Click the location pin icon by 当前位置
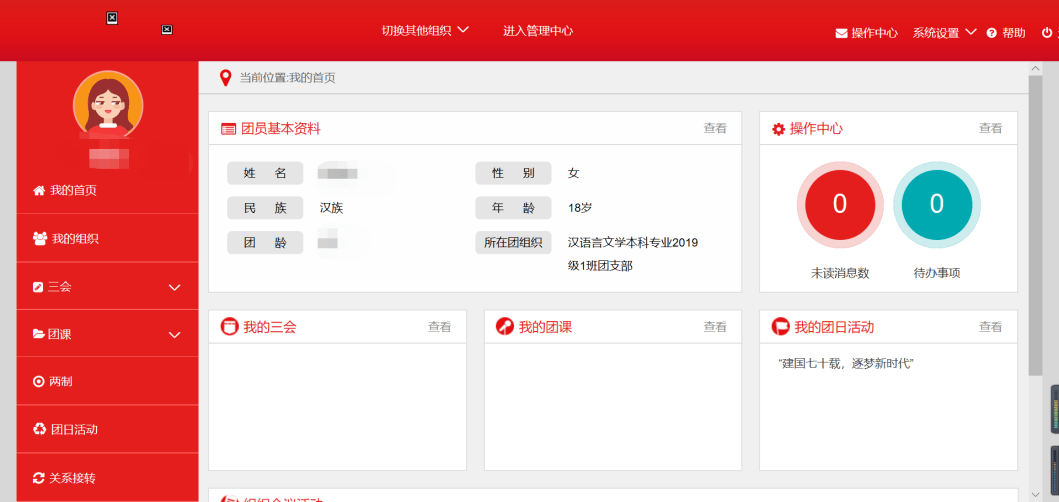Image resolution: width=1059 pixels, height=502 pixels. (x=226, y=78)
